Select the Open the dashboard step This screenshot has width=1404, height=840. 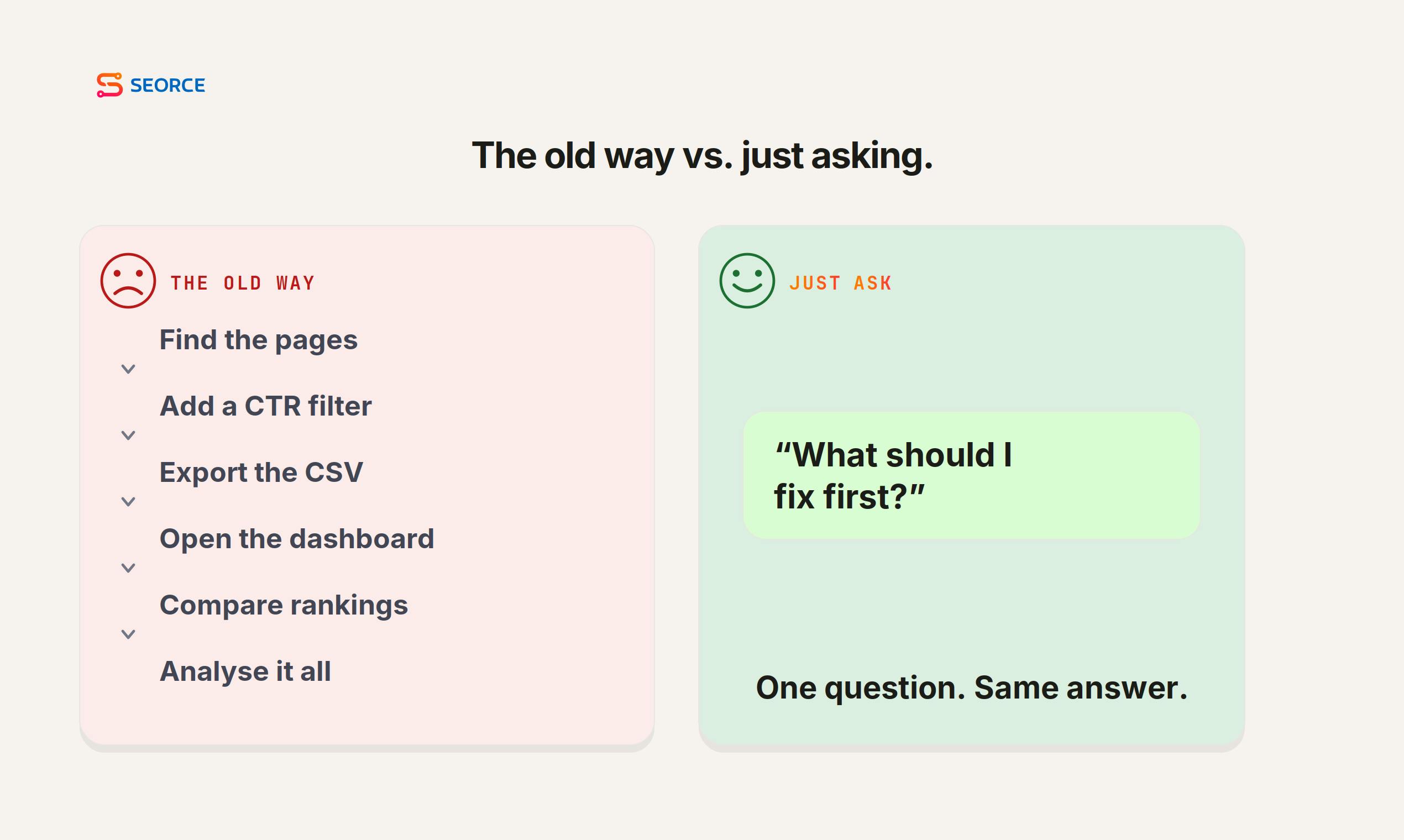[x=297, y=539]
